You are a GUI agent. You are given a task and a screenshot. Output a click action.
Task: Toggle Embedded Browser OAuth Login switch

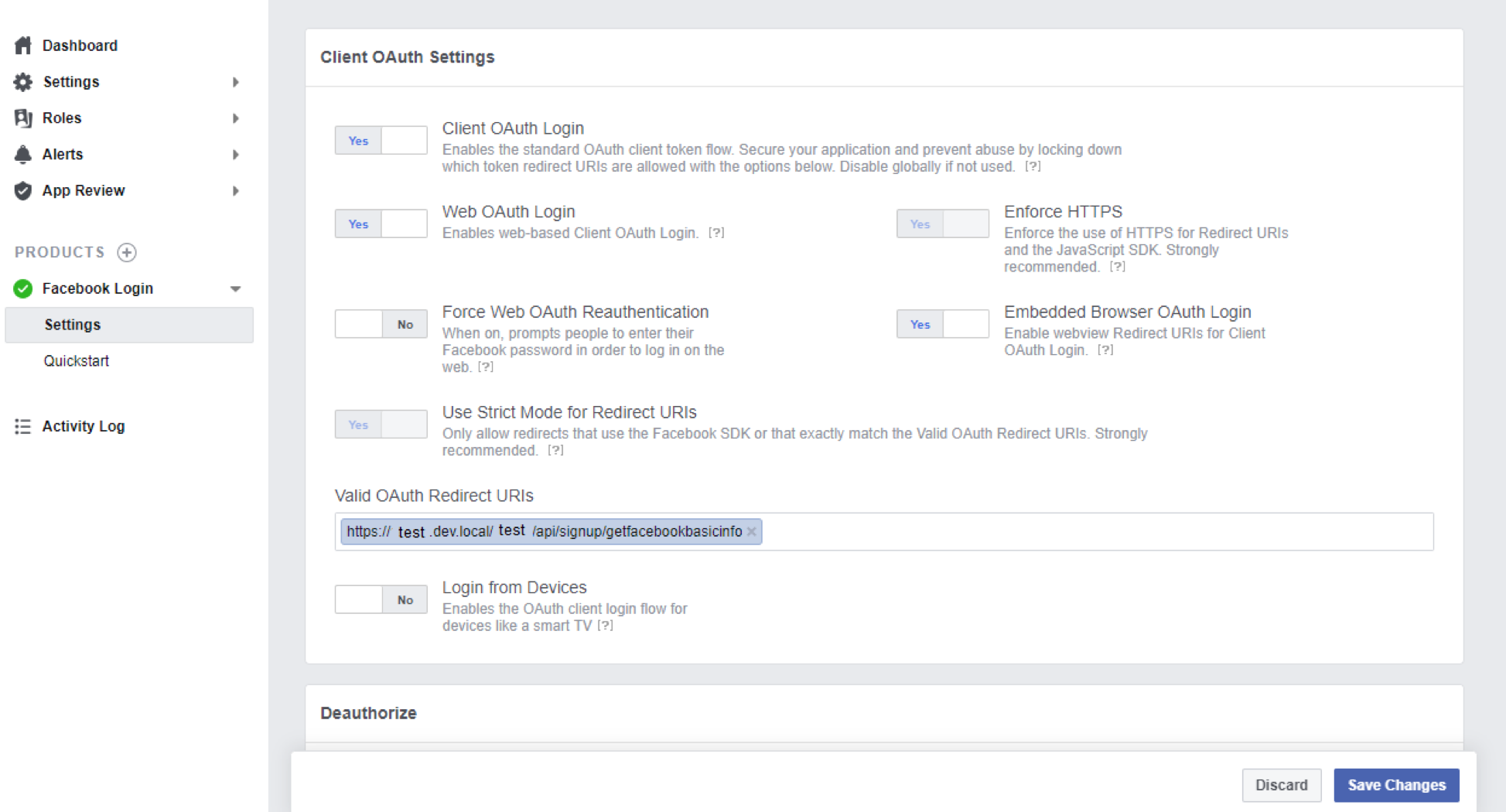(x=942, y=325)
